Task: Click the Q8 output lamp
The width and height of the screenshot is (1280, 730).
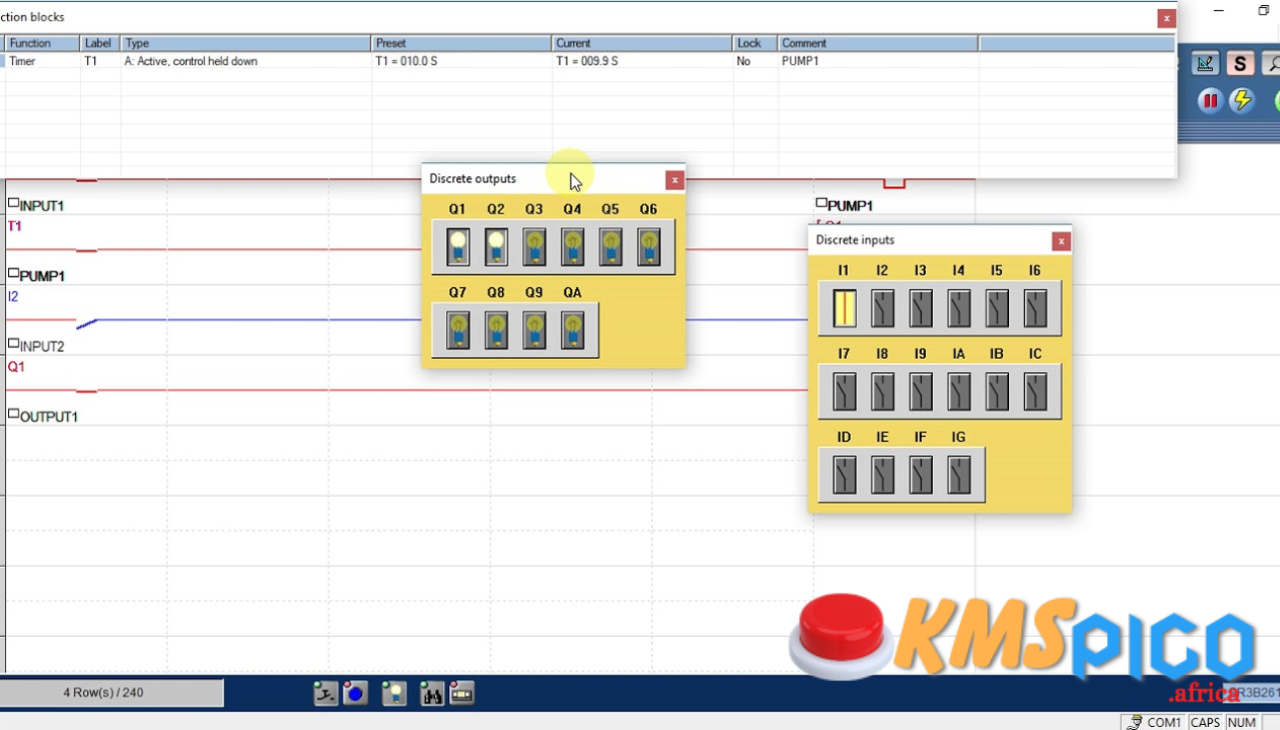Action: 496,330
